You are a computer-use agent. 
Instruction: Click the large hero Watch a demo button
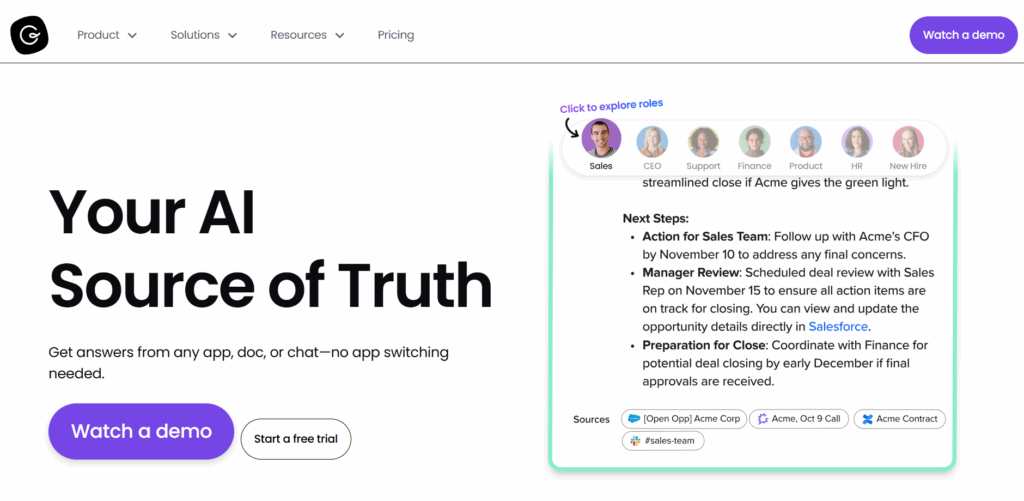141,431
